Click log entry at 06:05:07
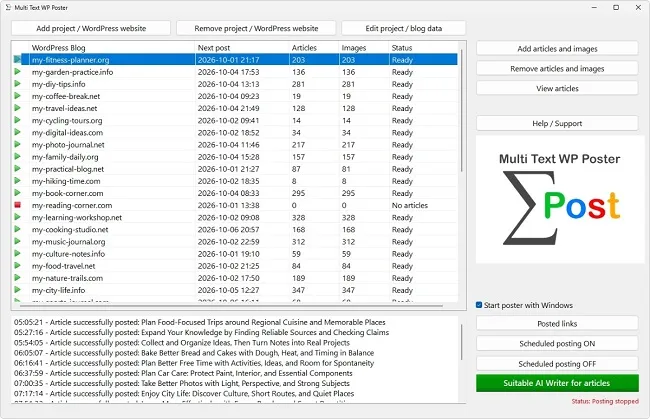 pos(194,353)
